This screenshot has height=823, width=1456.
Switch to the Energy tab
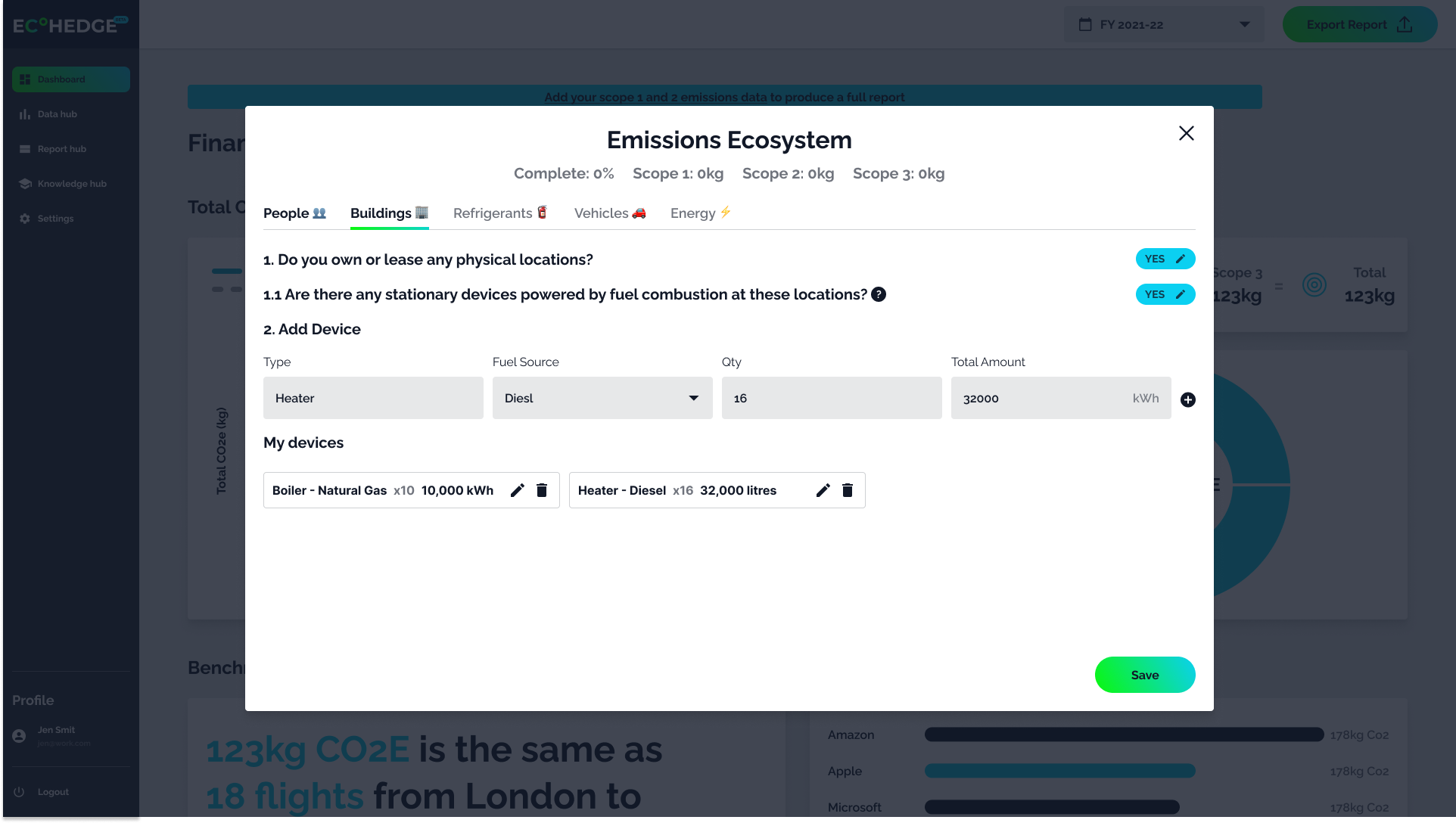[701, 213]
